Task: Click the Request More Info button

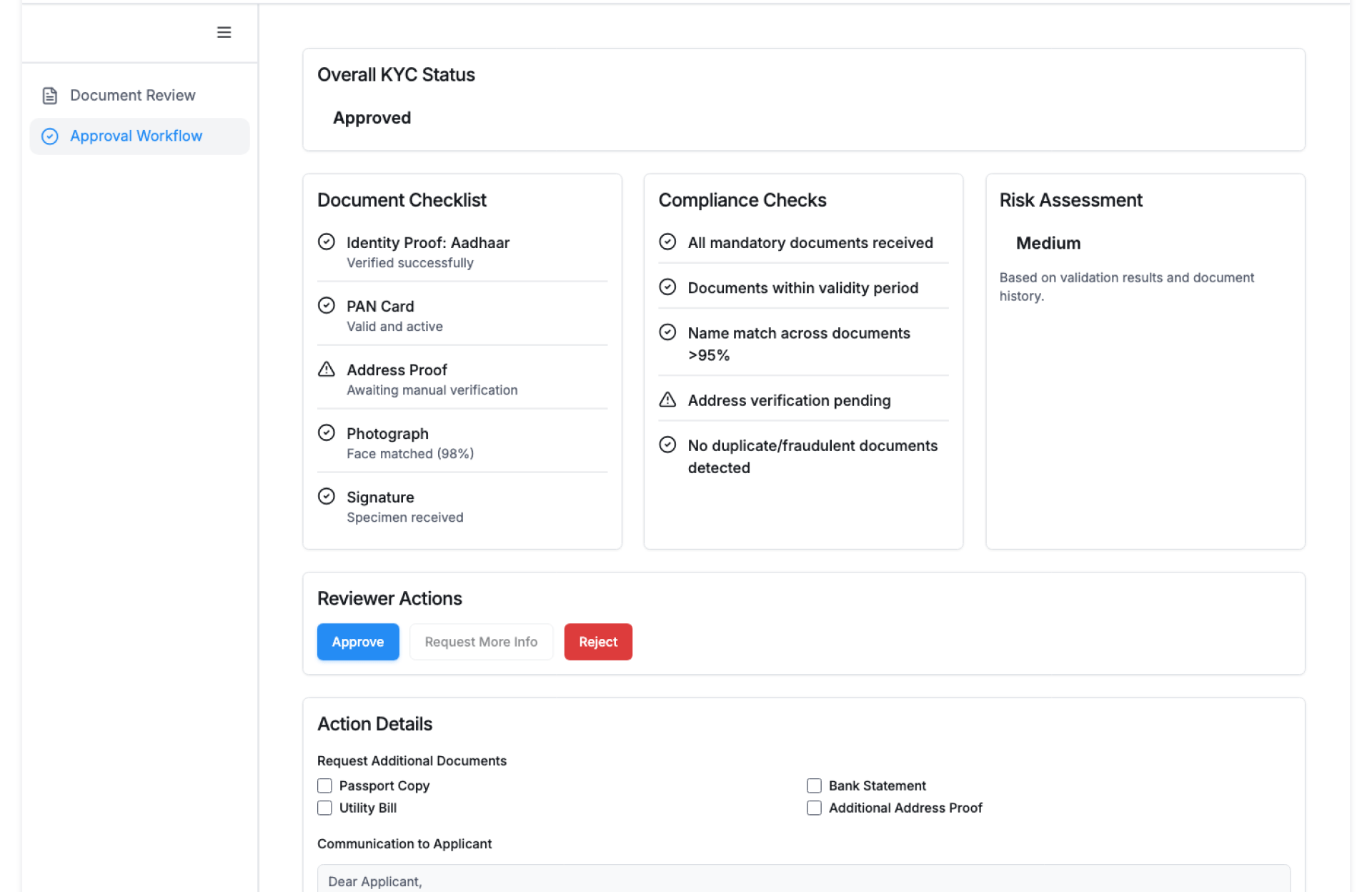Action: (x=481, y=642)
